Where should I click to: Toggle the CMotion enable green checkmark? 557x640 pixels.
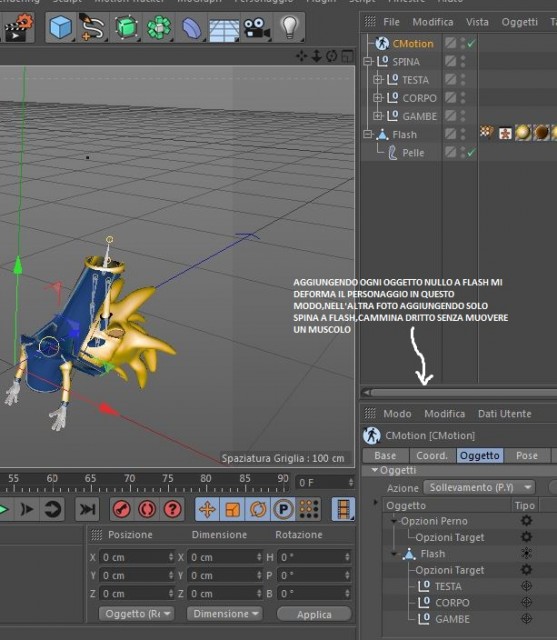point(471,43)
